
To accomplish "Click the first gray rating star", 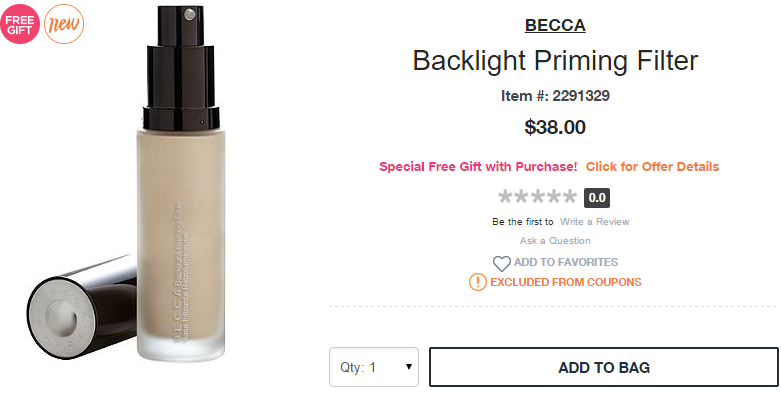I will (506, 197).
